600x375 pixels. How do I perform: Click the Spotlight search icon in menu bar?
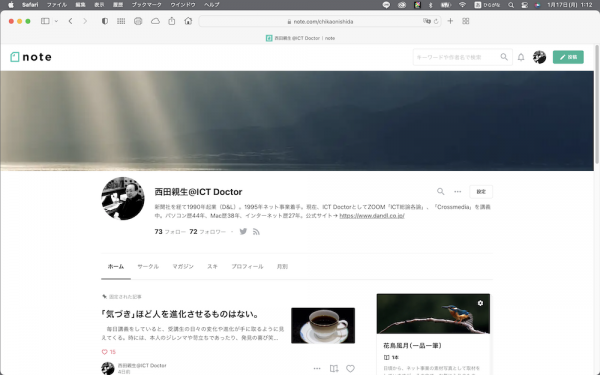click(511, 5)
